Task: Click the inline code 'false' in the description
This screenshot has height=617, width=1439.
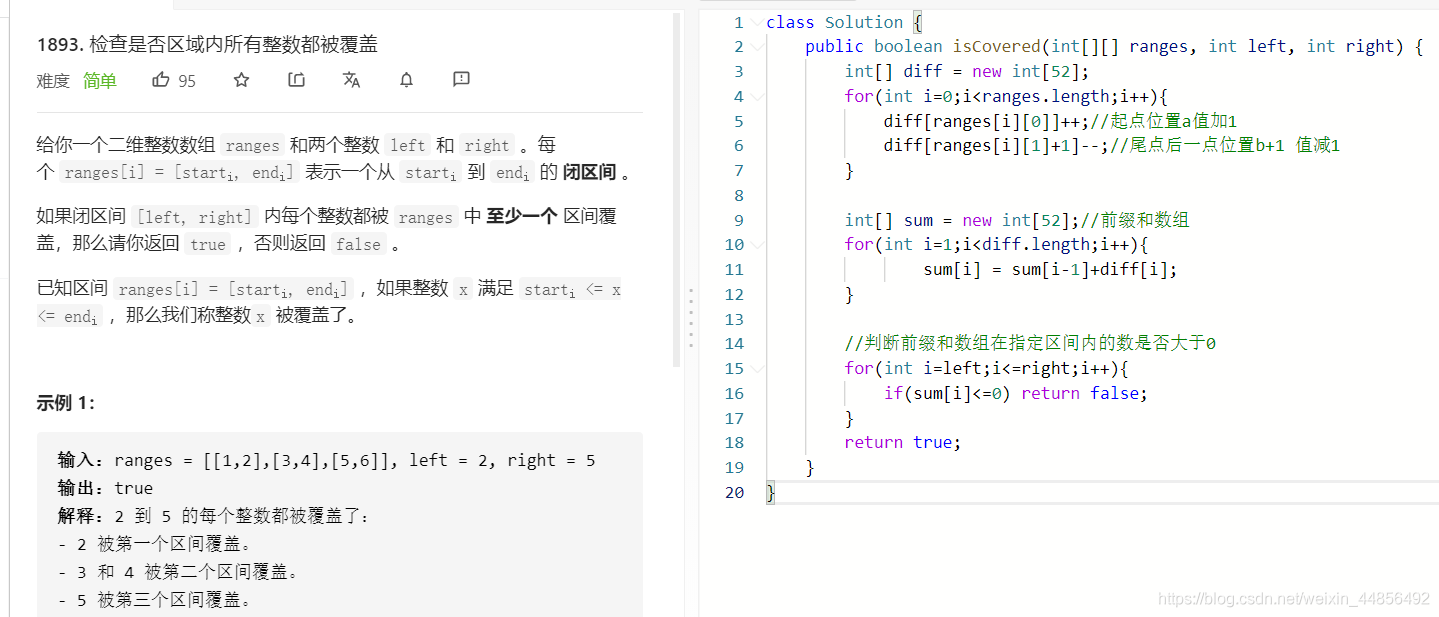Action: pos(358,244)
